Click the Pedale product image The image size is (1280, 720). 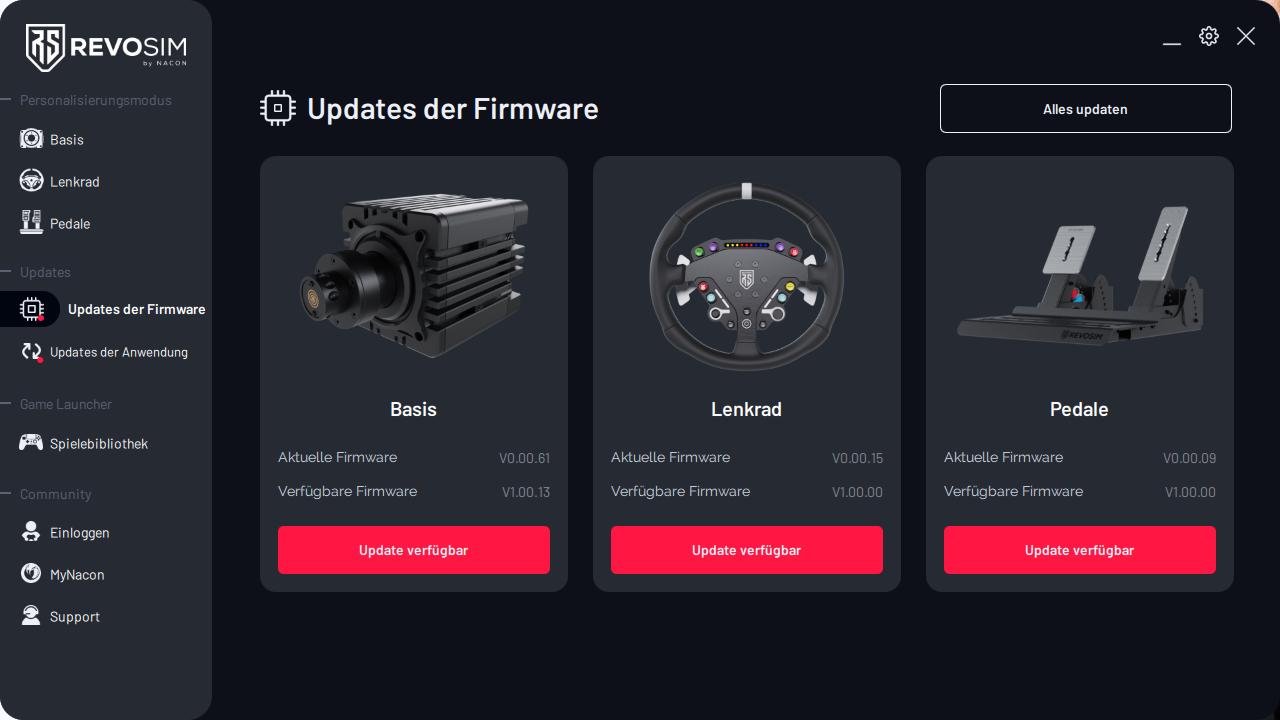click(1080, 276)
